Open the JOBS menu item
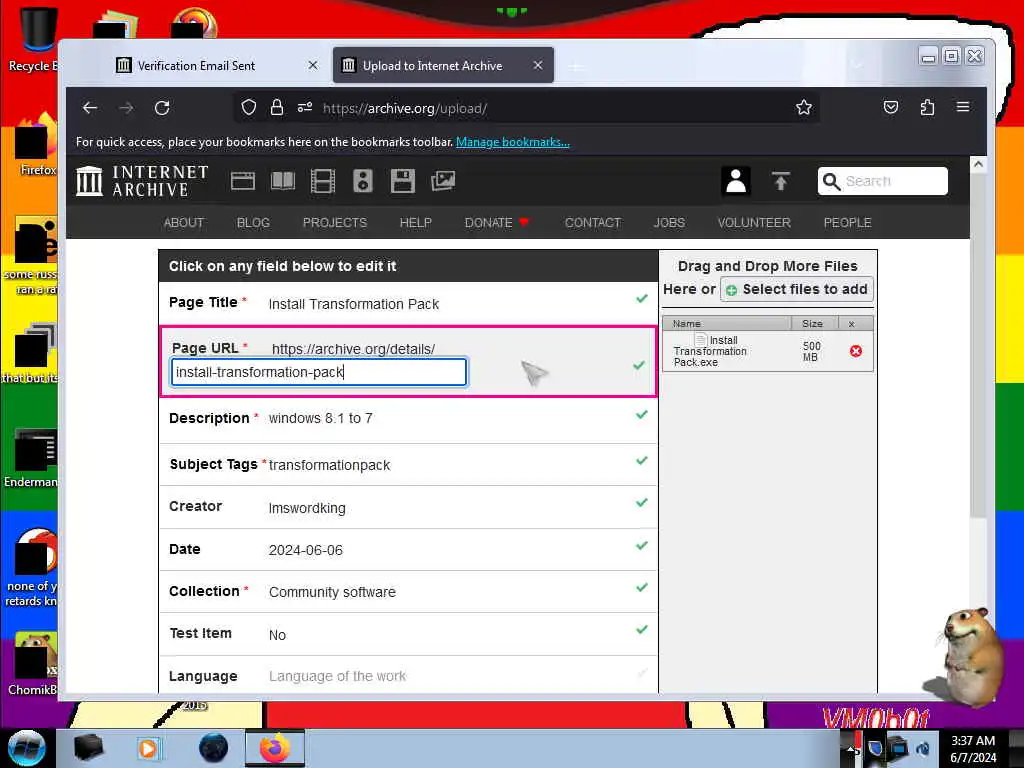Image resolution: width=1024 pixels, height=768 pixels. coord(669,223)
